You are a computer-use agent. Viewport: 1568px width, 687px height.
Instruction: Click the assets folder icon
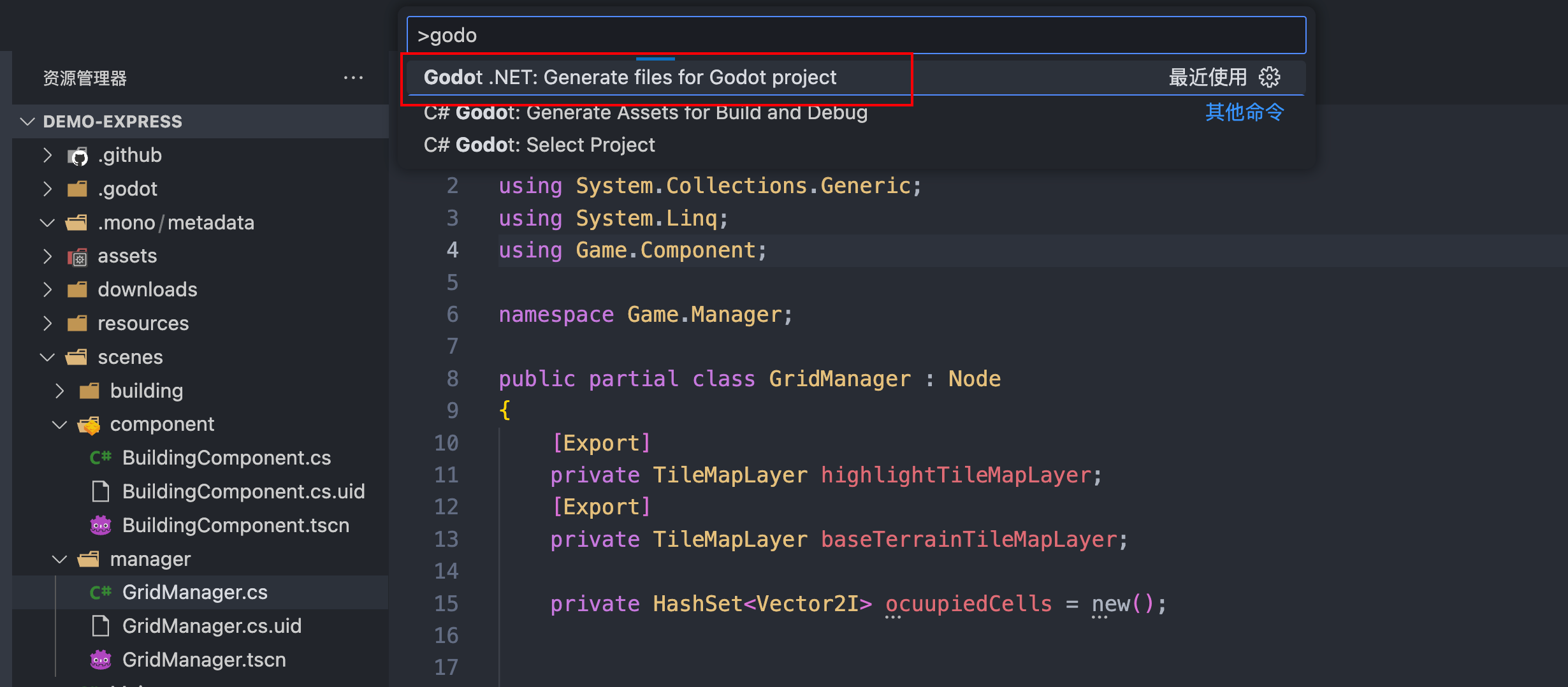point(78,256)
